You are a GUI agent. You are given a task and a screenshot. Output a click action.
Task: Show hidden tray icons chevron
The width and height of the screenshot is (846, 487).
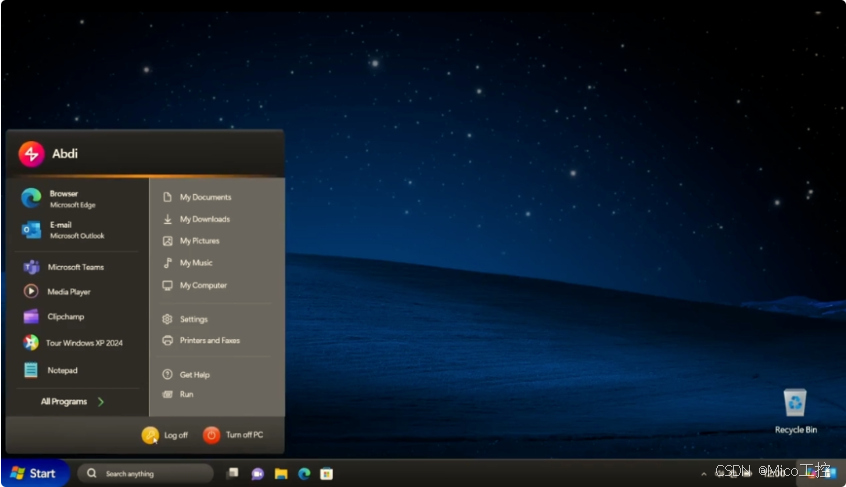[x=704, y=474]
